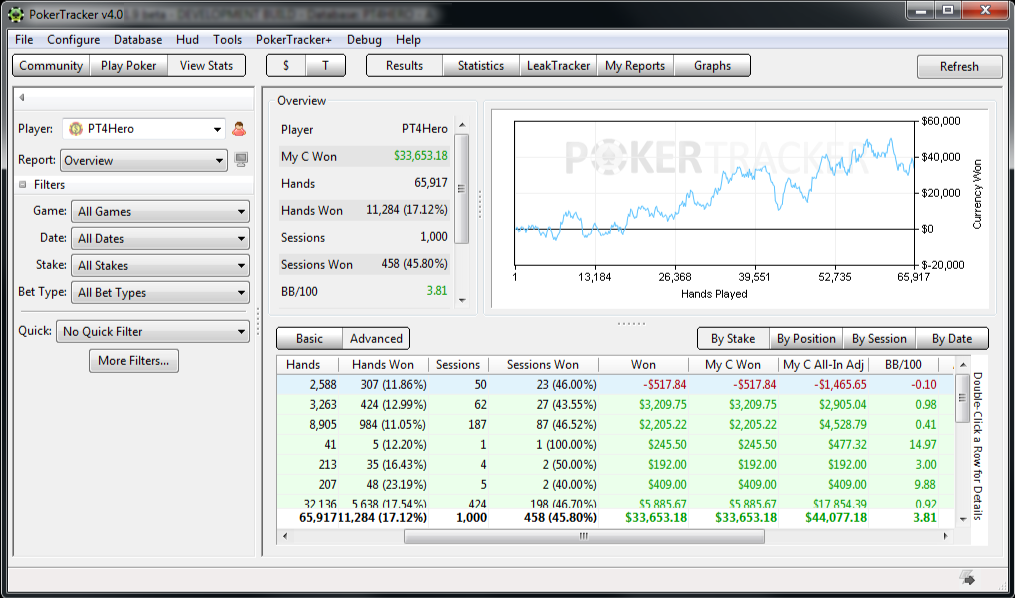Viewport: 1015px width, 598px height.
Task: Switch to the Play Poker section
Action: point(128,65)
